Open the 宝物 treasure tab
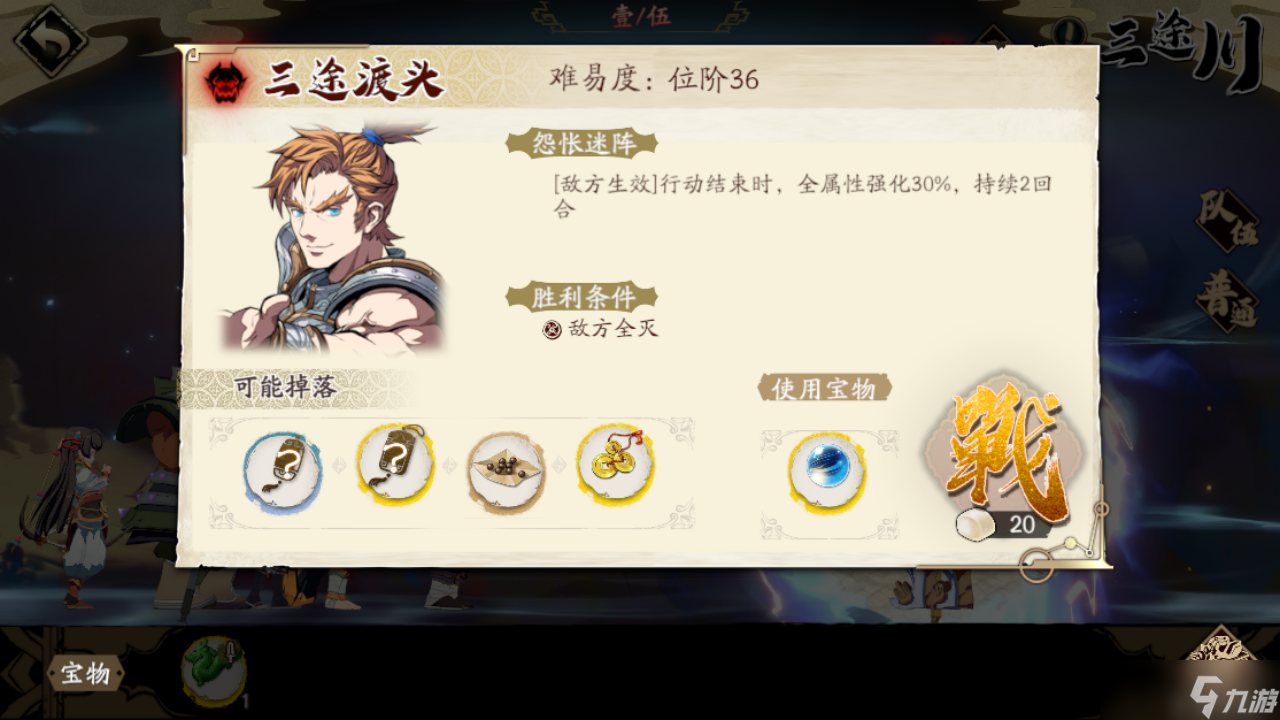The height and width of the screenshot is (720, 1280). point(86,674)
